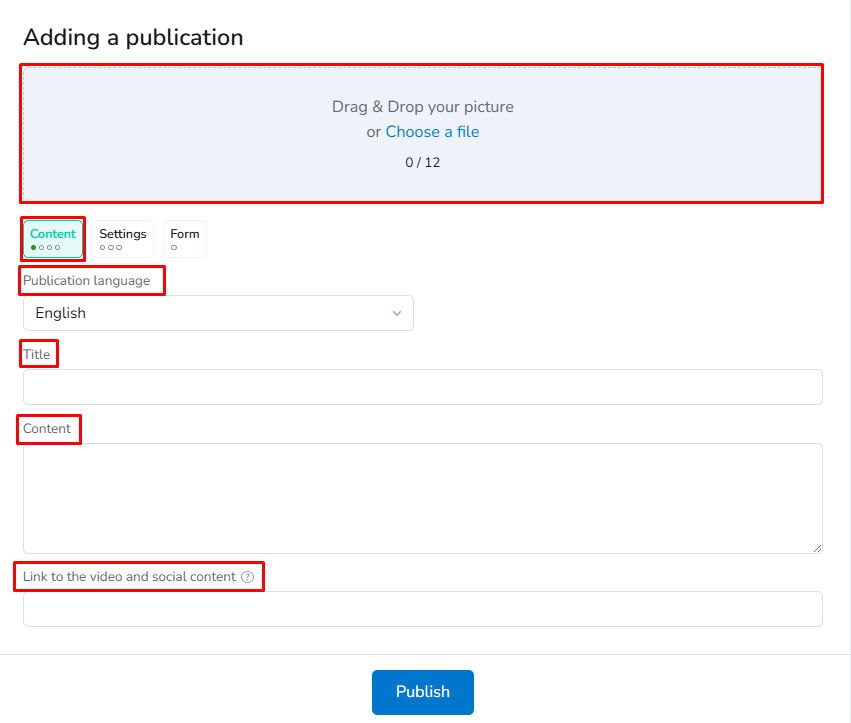Open the Publication language dropdown showing English

click(x=217, y=313)
